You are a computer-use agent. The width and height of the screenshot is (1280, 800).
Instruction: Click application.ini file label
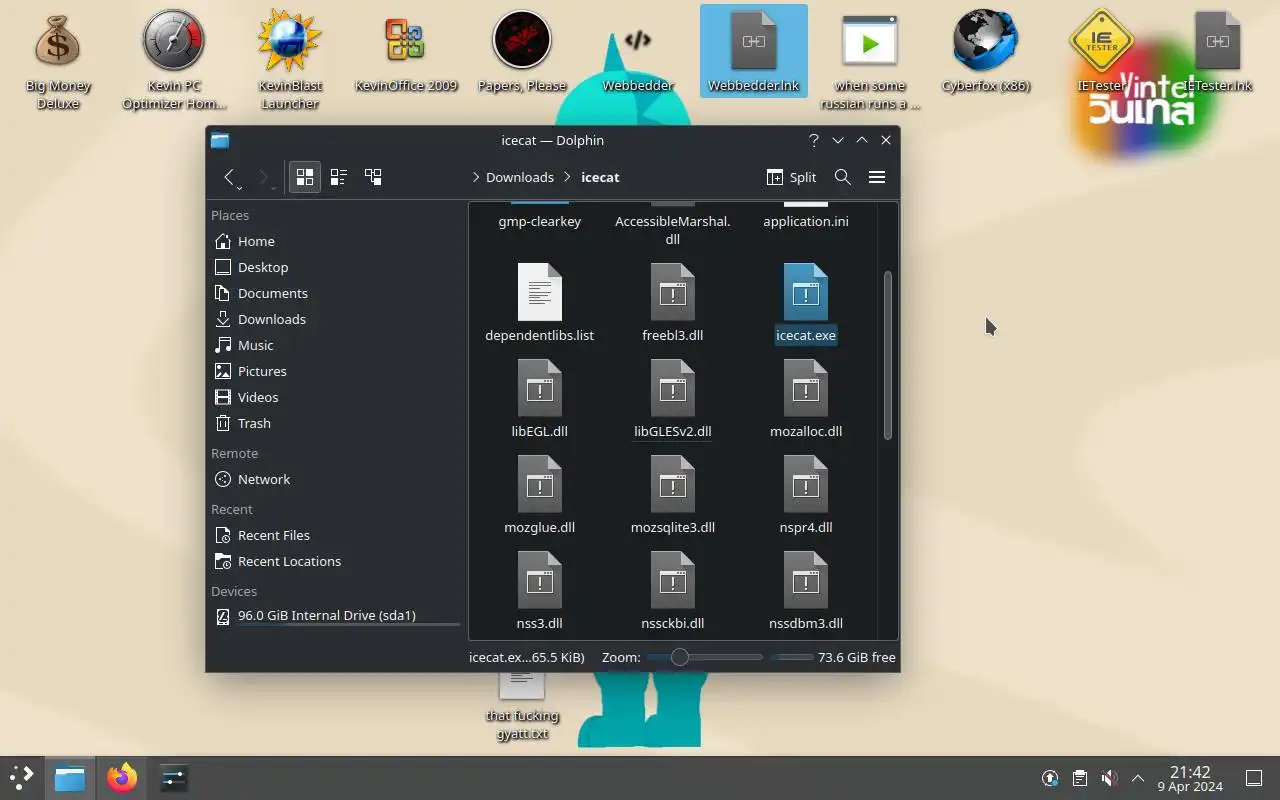tap(806, 221)
